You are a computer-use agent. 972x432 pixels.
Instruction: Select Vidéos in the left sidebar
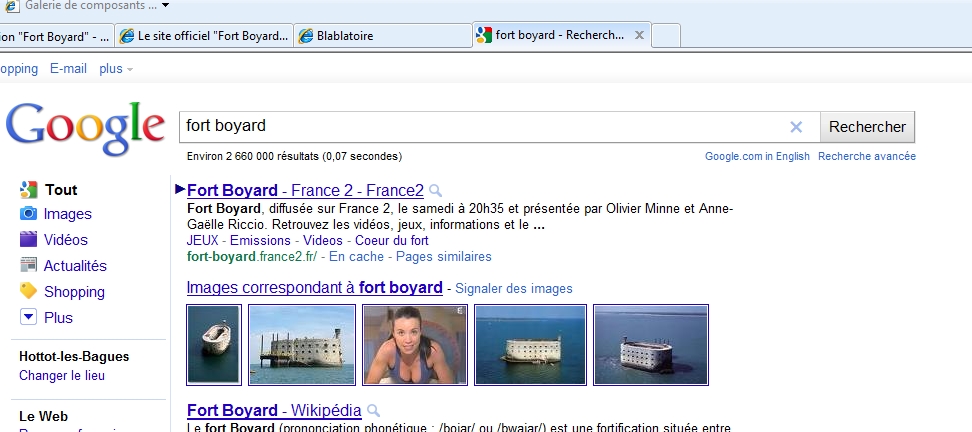coord(66,240)
